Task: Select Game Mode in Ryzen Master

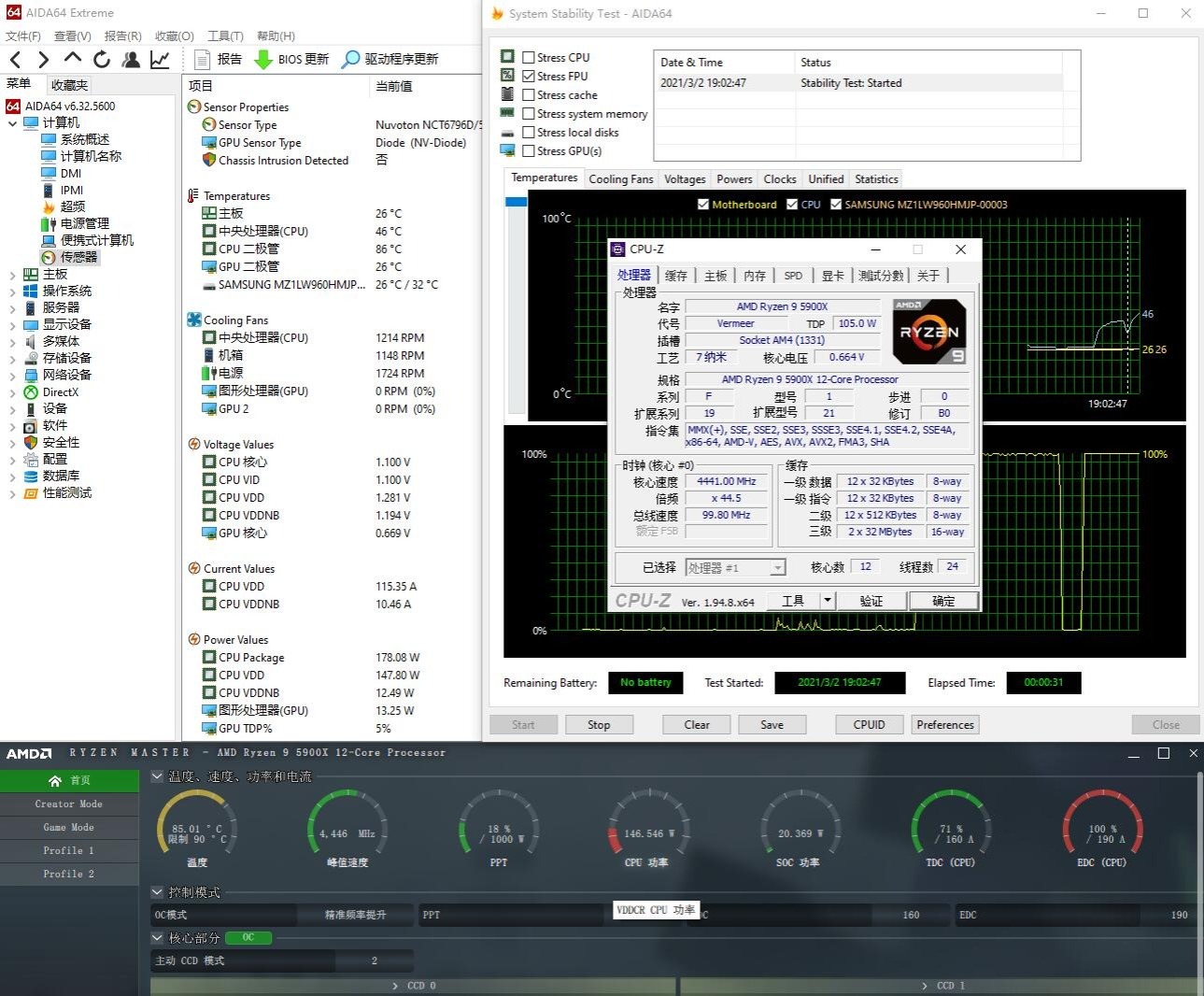Action: [x=69, y=827]
